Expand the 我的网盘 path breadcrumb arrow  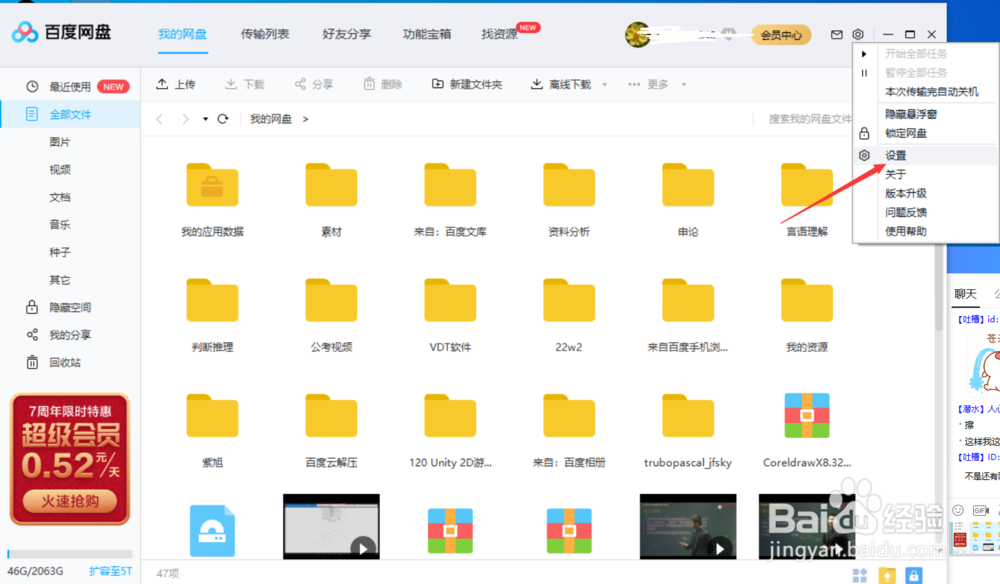coord(305,118)
